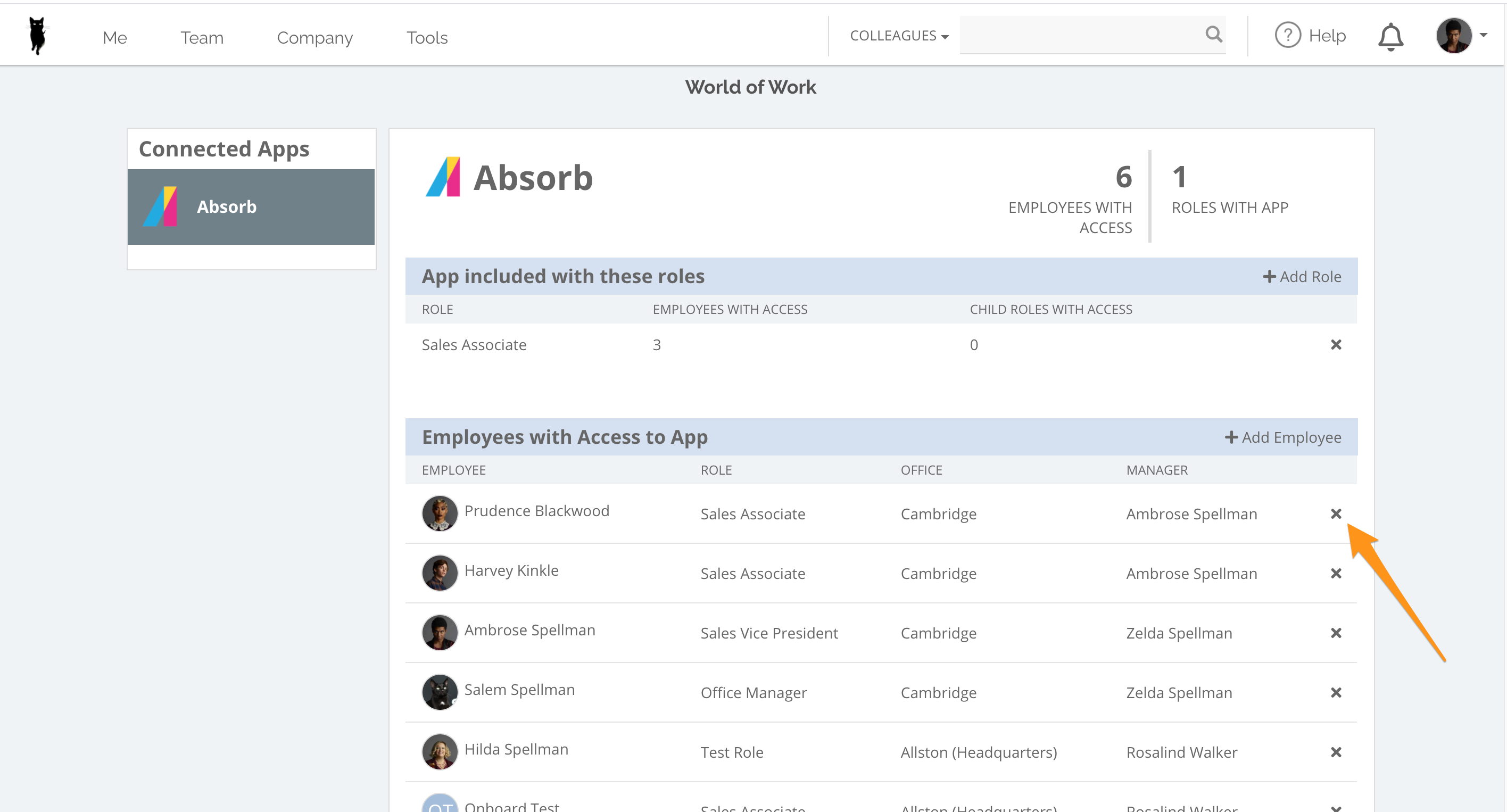Open the Help question mark icon
This screenshot has width=1507, height=812.
pos(1287,36)
